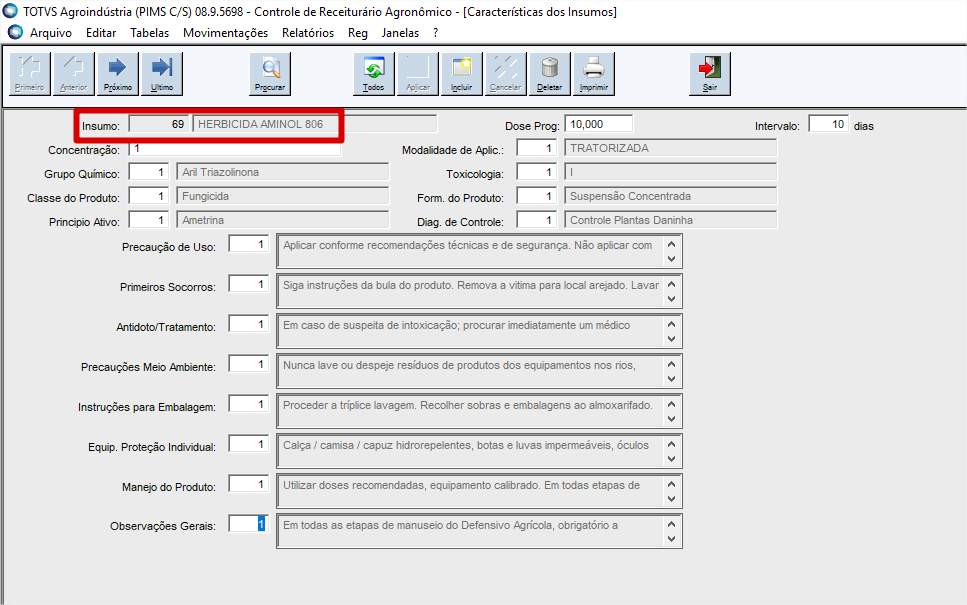This screenshot has width=967, height=605.
Task: Click the Controle Plantas Daninha description field
Action: 671,220
